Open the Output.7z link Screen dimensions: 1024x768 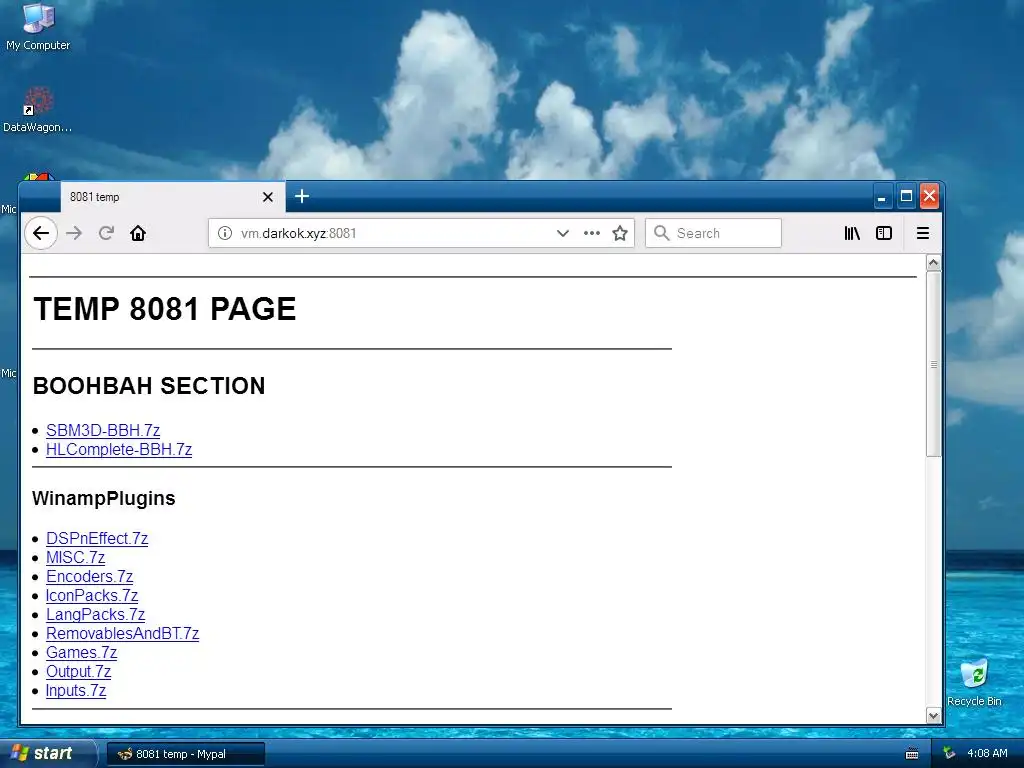click(78, 671)
